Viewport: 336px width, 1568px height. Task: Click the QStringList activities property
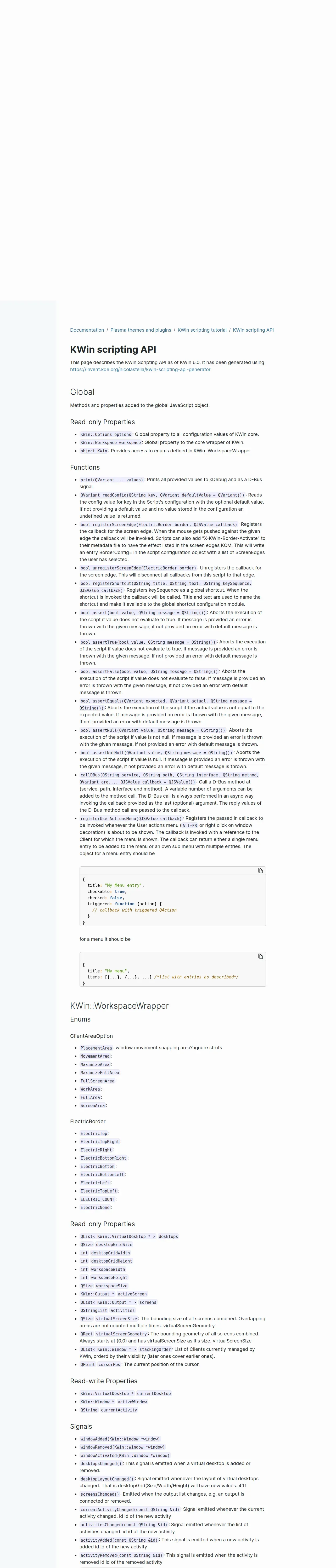107,1311
